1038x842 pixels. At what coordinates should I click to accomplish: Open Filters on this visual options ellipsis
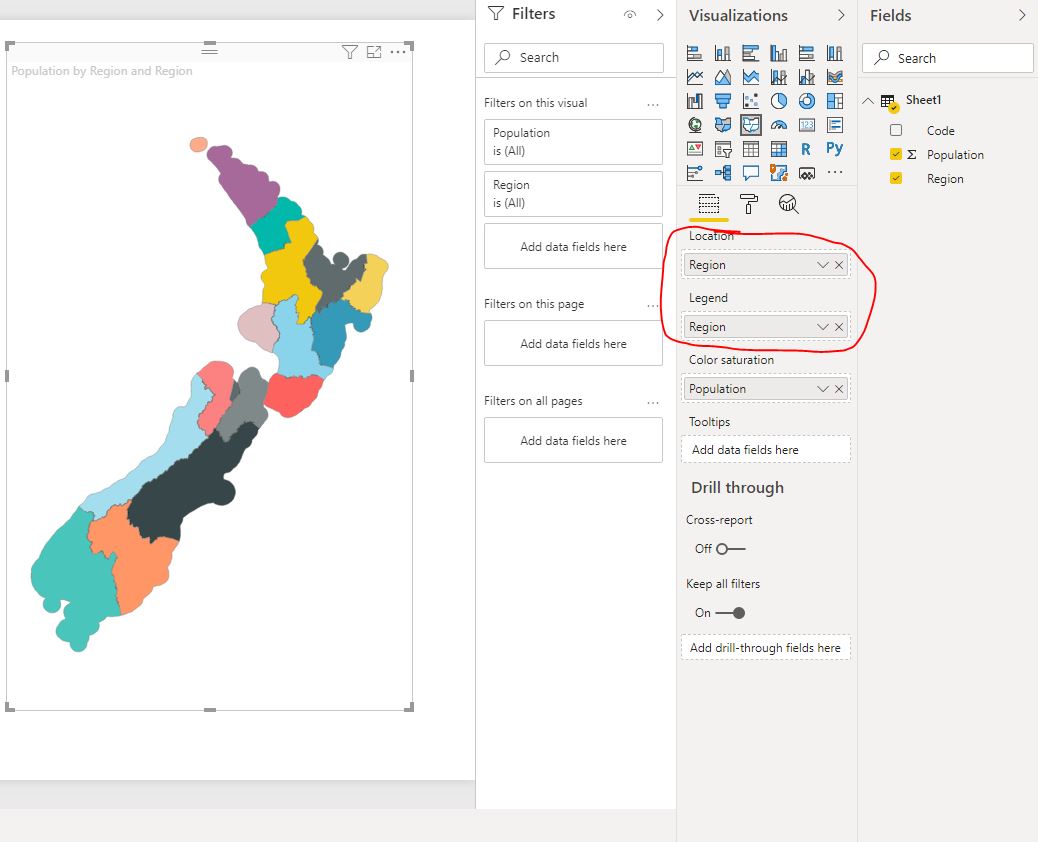[653, 105]
